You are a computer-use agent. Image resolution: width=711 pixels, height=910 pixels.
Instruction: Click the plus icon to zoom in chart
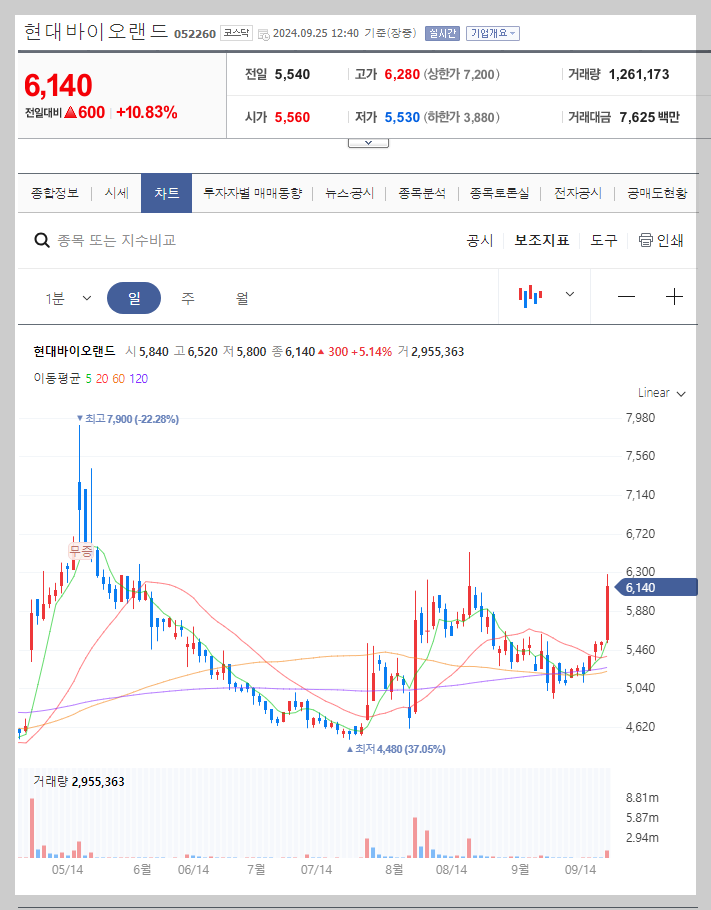click(x=675, y=294)
